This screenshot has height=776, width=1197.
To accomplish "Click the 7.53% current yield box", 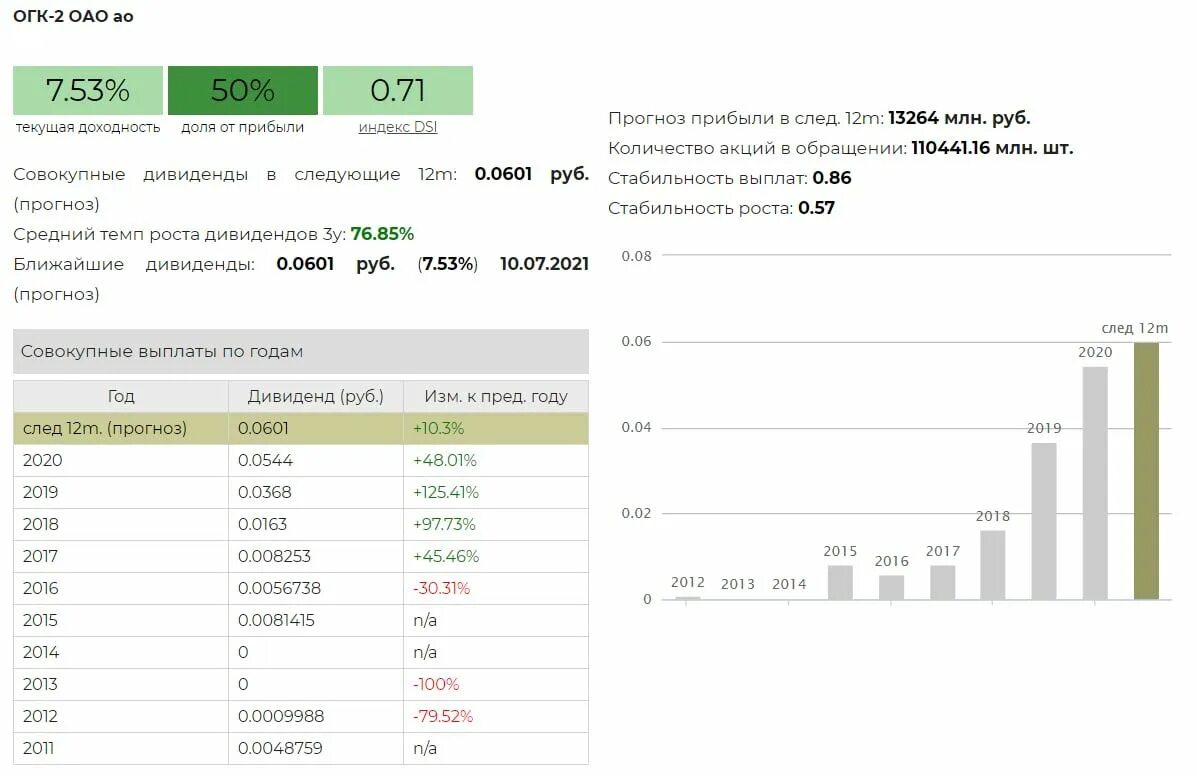I will [88, 90].
